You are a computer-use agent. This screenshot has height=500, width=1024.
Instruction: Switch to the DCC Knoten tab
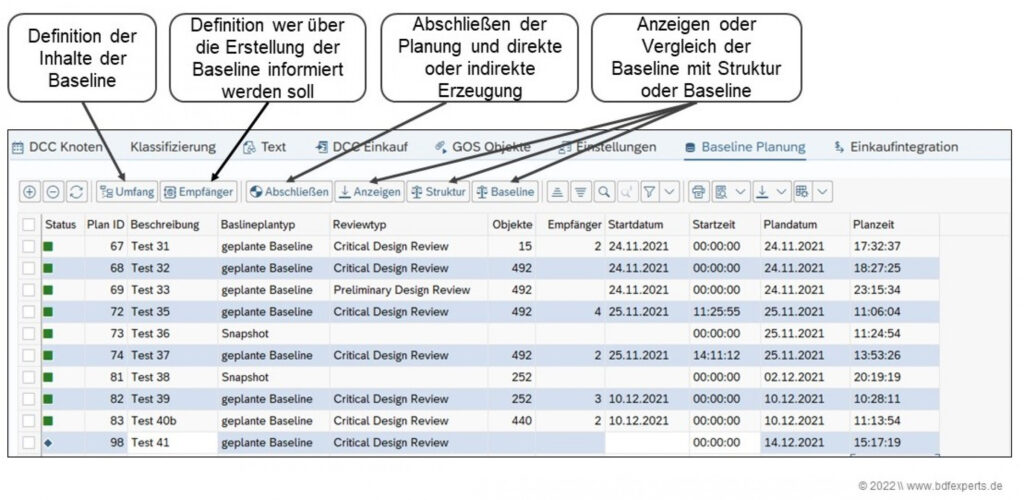click(58, 147)
